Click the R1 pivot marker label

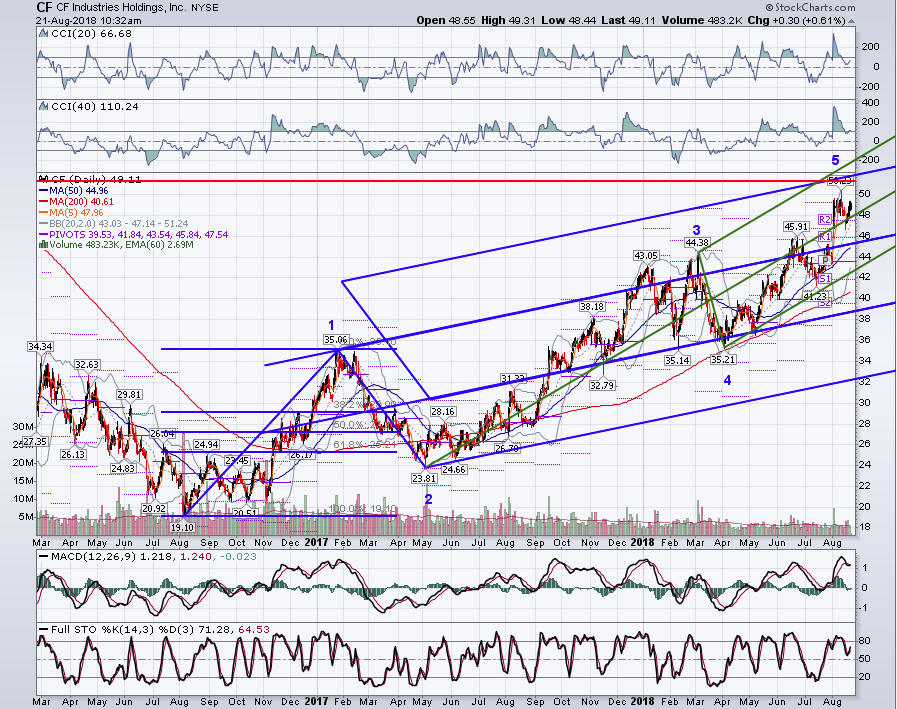point(824,237)
